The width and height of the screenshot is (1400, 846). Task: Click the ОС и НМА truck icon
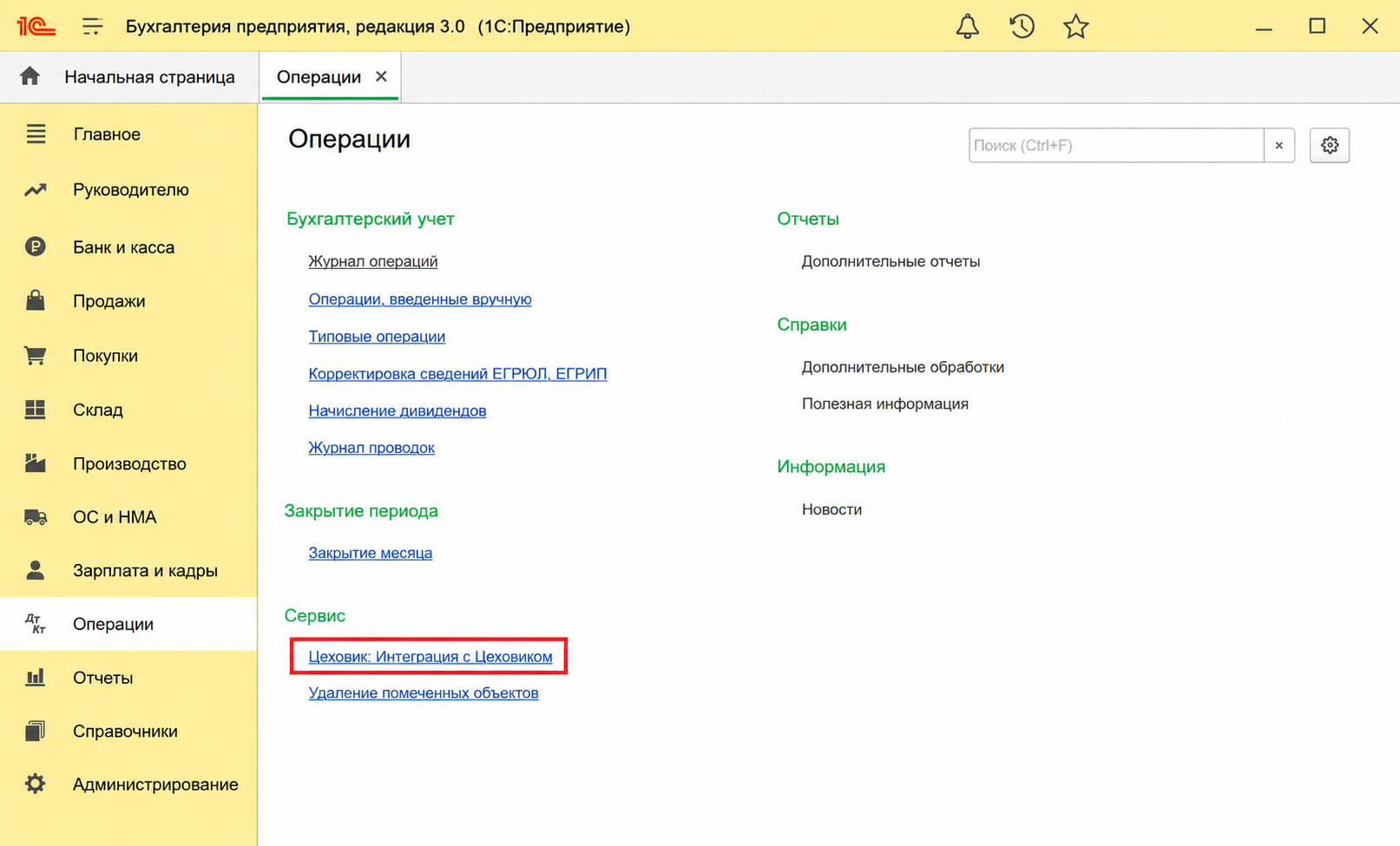coord(36,517)
